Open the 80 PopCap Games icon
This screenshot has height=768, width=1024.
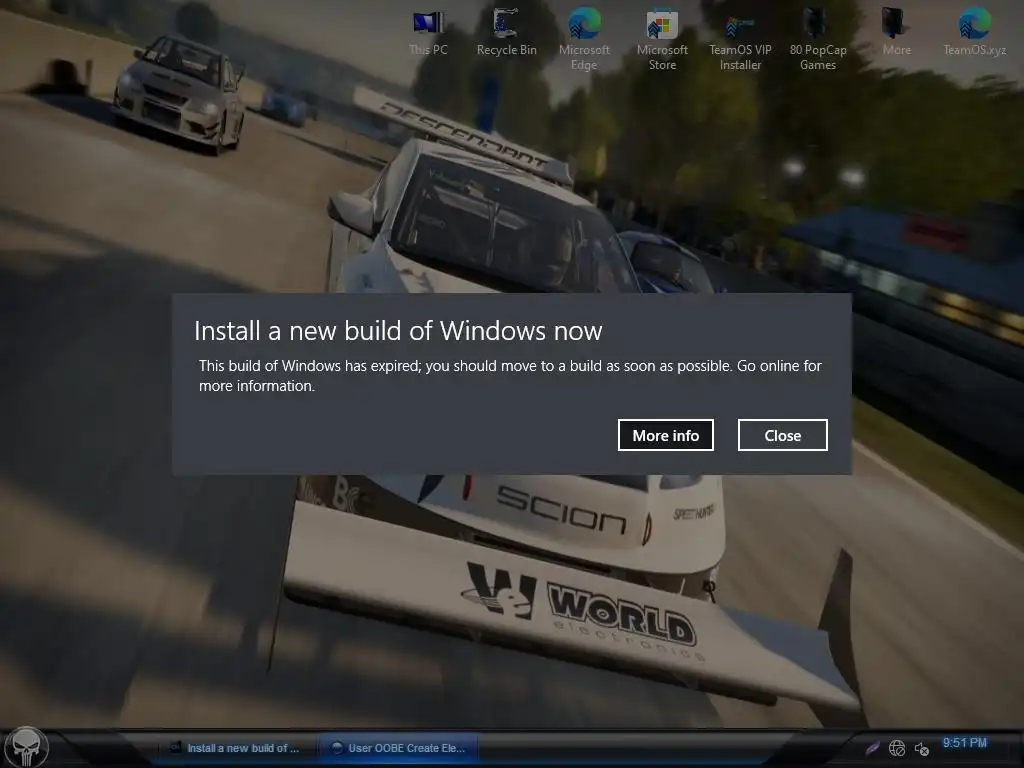(x=818, y=39)
